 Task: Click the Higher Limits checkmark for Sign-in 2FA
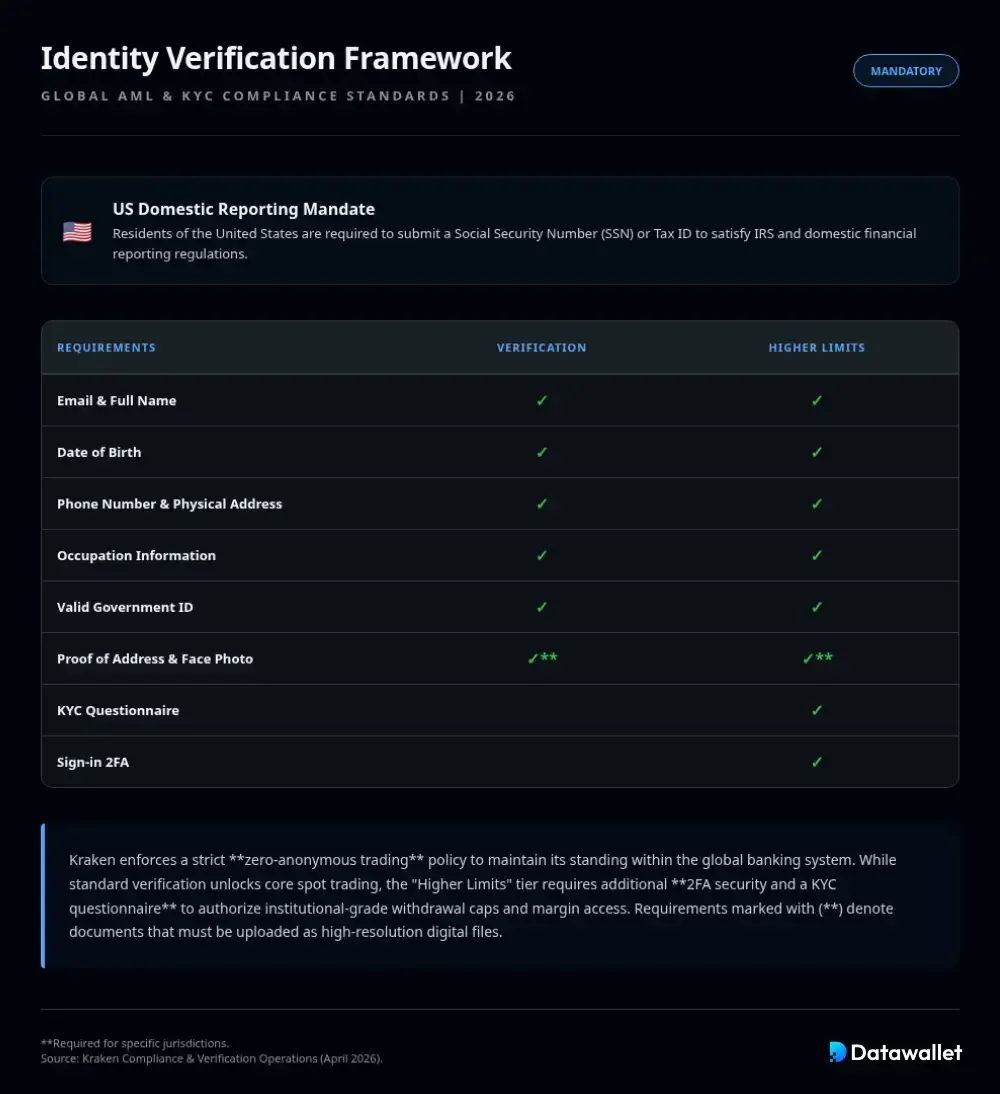coord(816,762)
